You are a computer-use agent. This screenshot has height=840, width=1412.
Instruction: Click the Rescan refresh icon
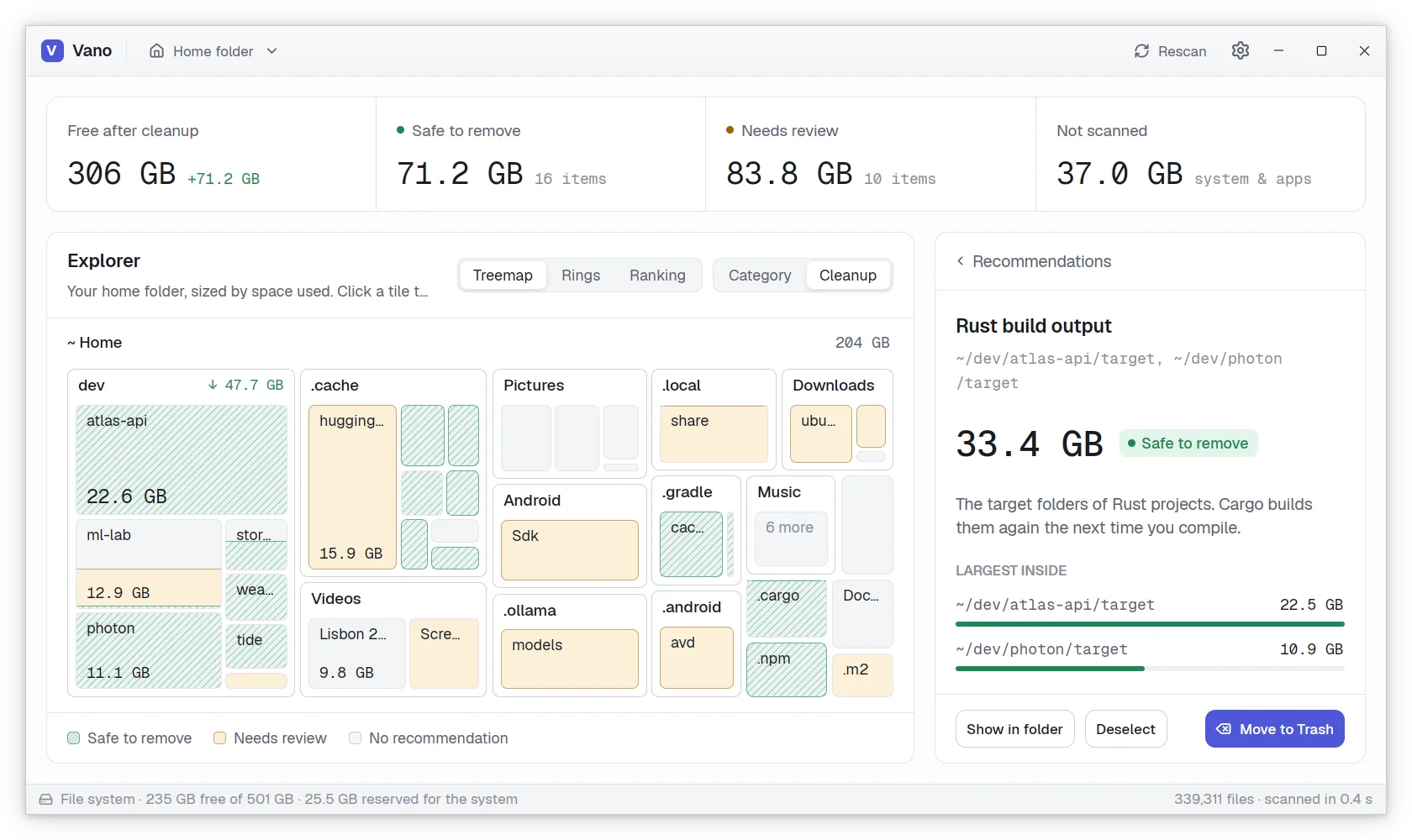pos(1141,51)
